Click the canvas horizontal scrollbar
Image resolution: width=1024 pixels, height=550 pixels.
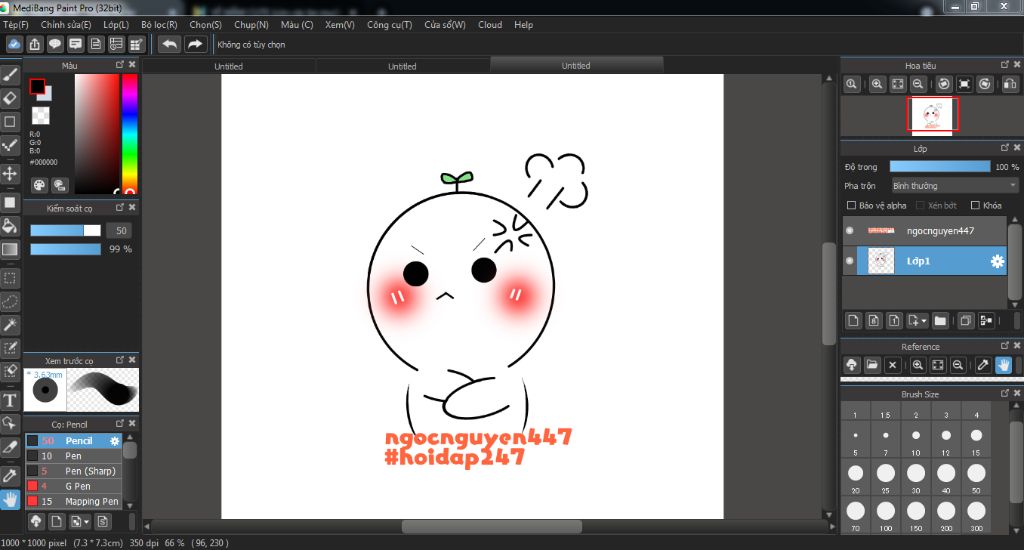tap(491, 526)
